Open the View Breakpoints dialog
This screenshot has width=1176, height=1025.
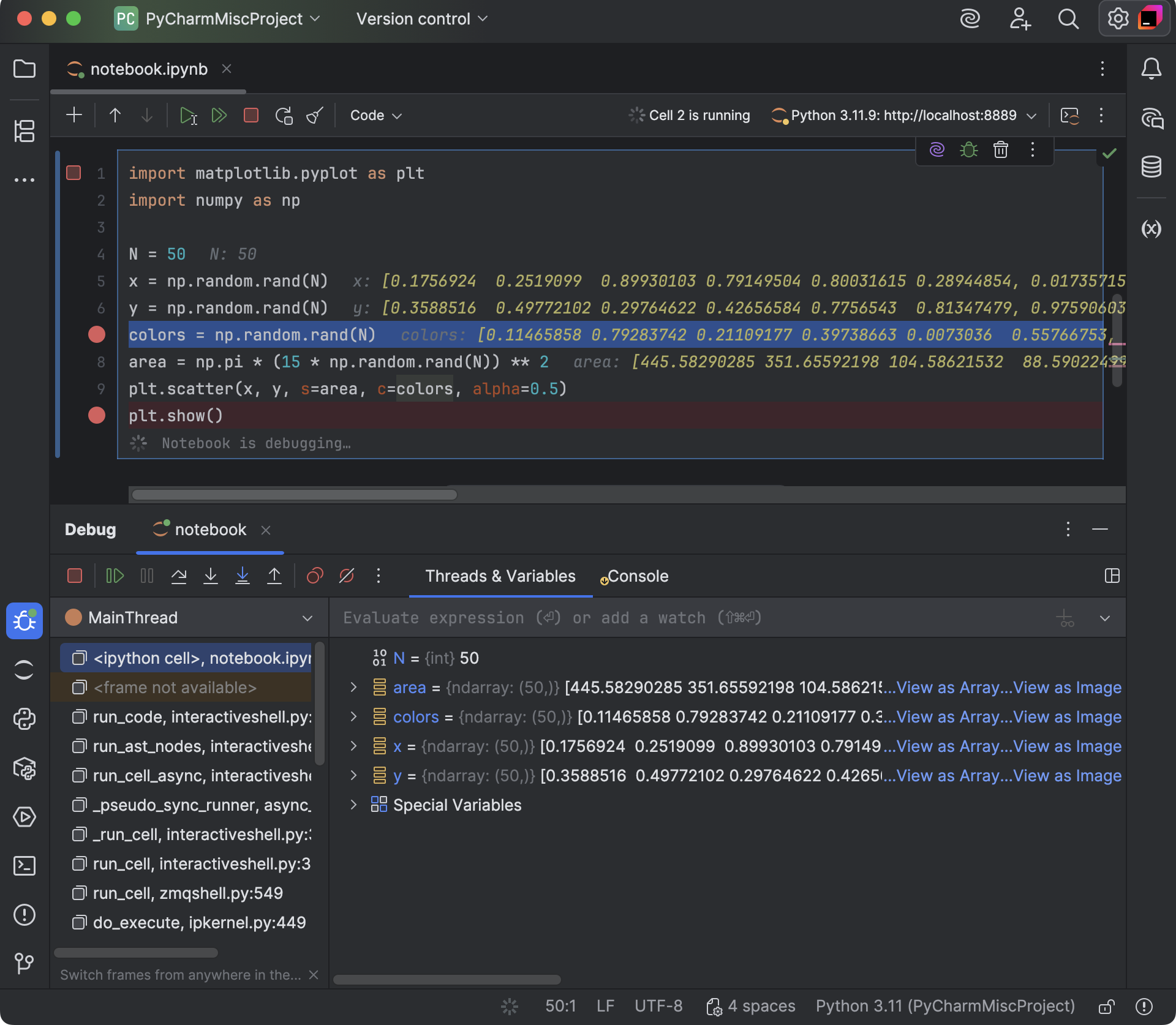pyautogui.click(x=314, y=576)
